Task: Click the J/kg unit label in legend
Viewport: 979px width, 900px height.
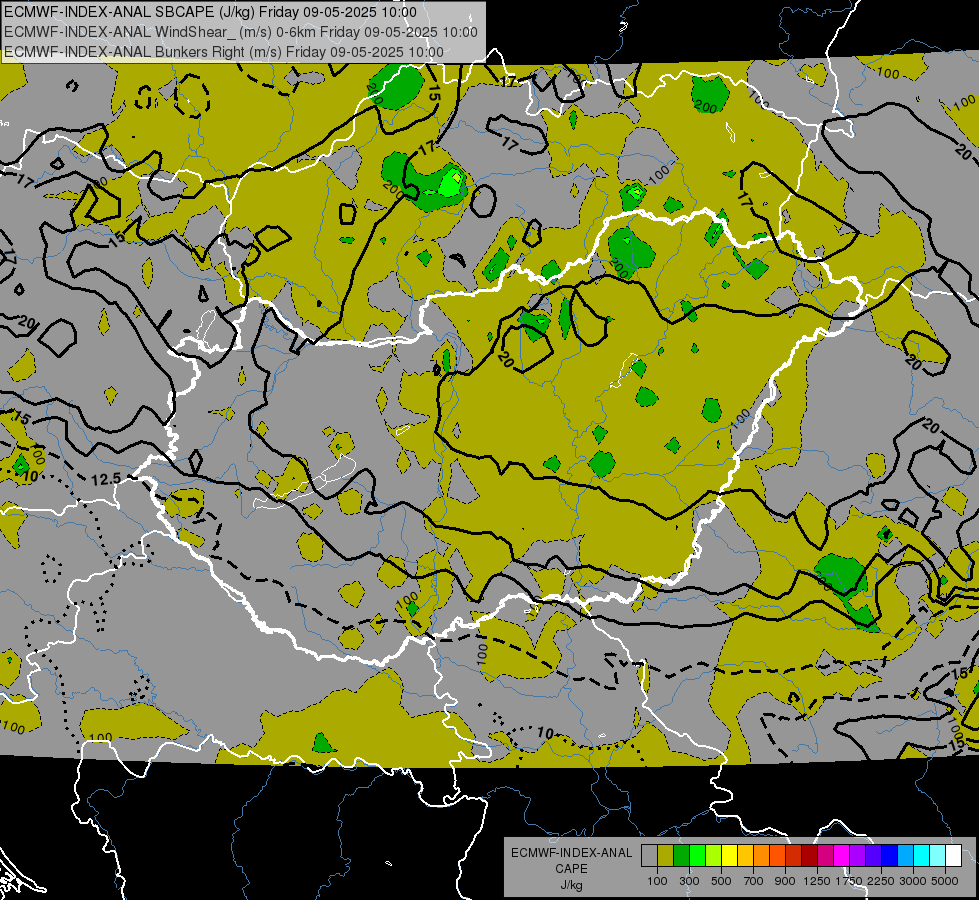Action: (x=571, y=885)
